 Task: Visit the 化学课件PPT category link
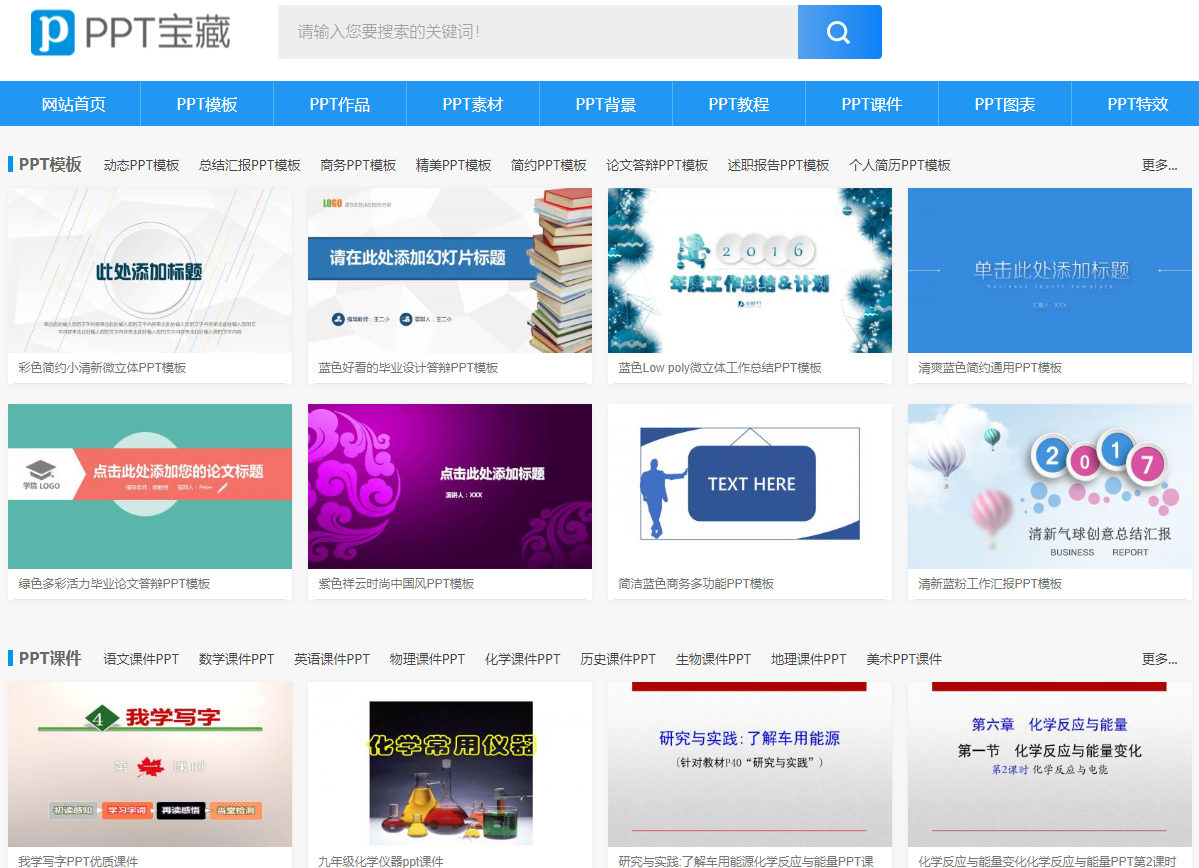click(x=523, y=659)
